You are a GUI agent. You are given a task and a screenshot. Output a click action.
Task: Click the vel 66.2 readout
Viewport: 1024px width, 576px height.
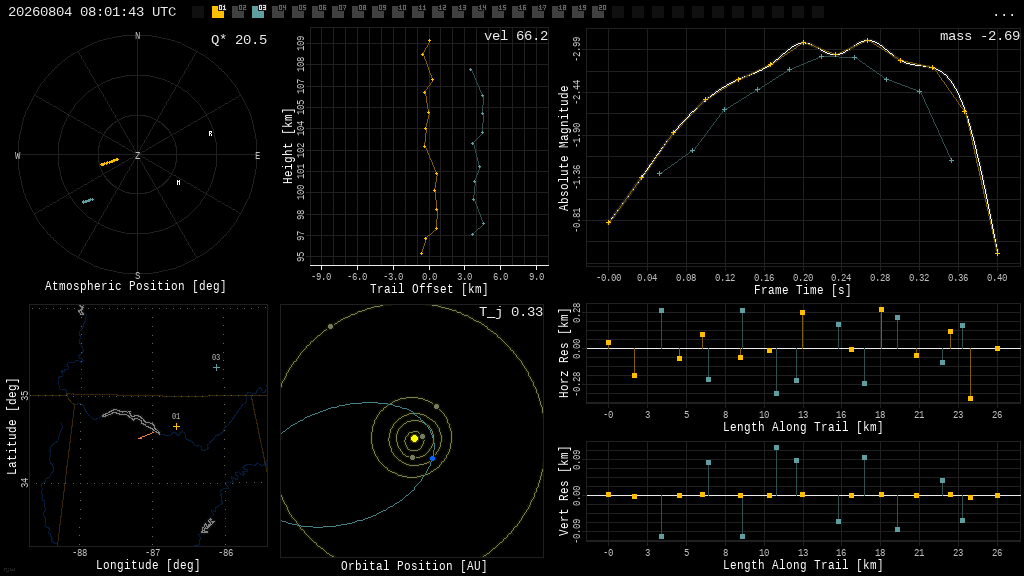(516, 36)
